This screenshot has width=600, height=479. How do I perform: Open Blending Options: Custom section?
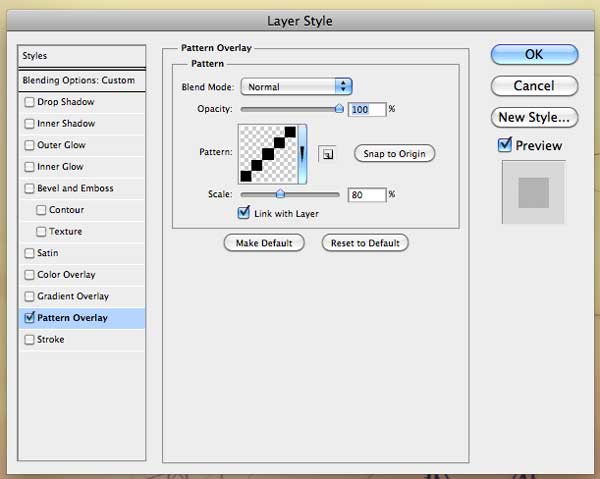tap(82, 80)
